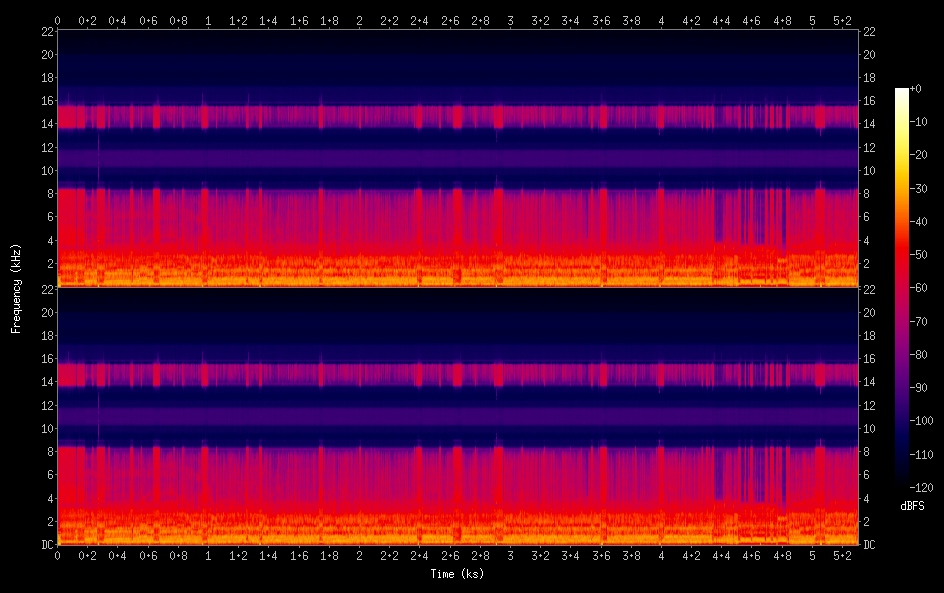Click the "dBFS" label under the color bar
This screenshot has height=593, width=944.
coord(911,507)
